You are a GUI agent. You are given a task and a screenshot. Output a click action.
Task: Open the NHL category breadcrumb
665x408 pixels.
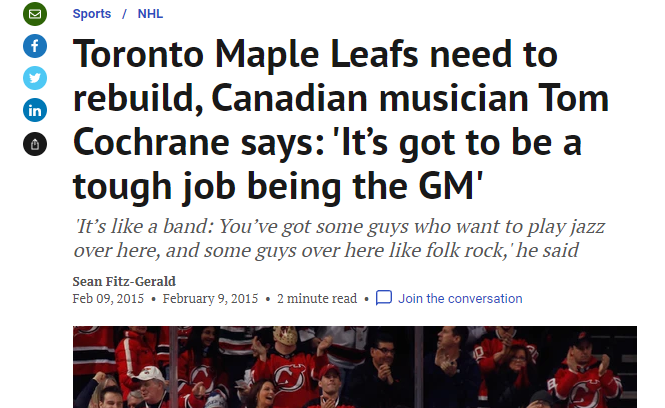150,14
